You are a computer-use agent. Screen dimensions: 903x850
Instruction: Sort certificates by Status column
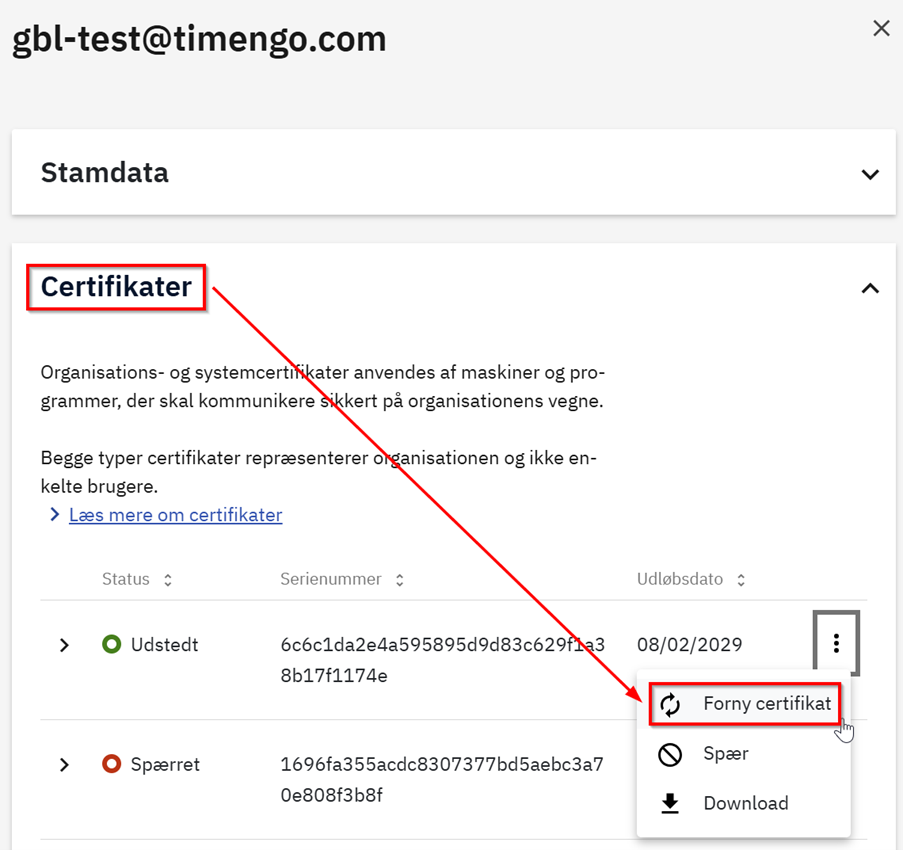click(x=167, y=580)
